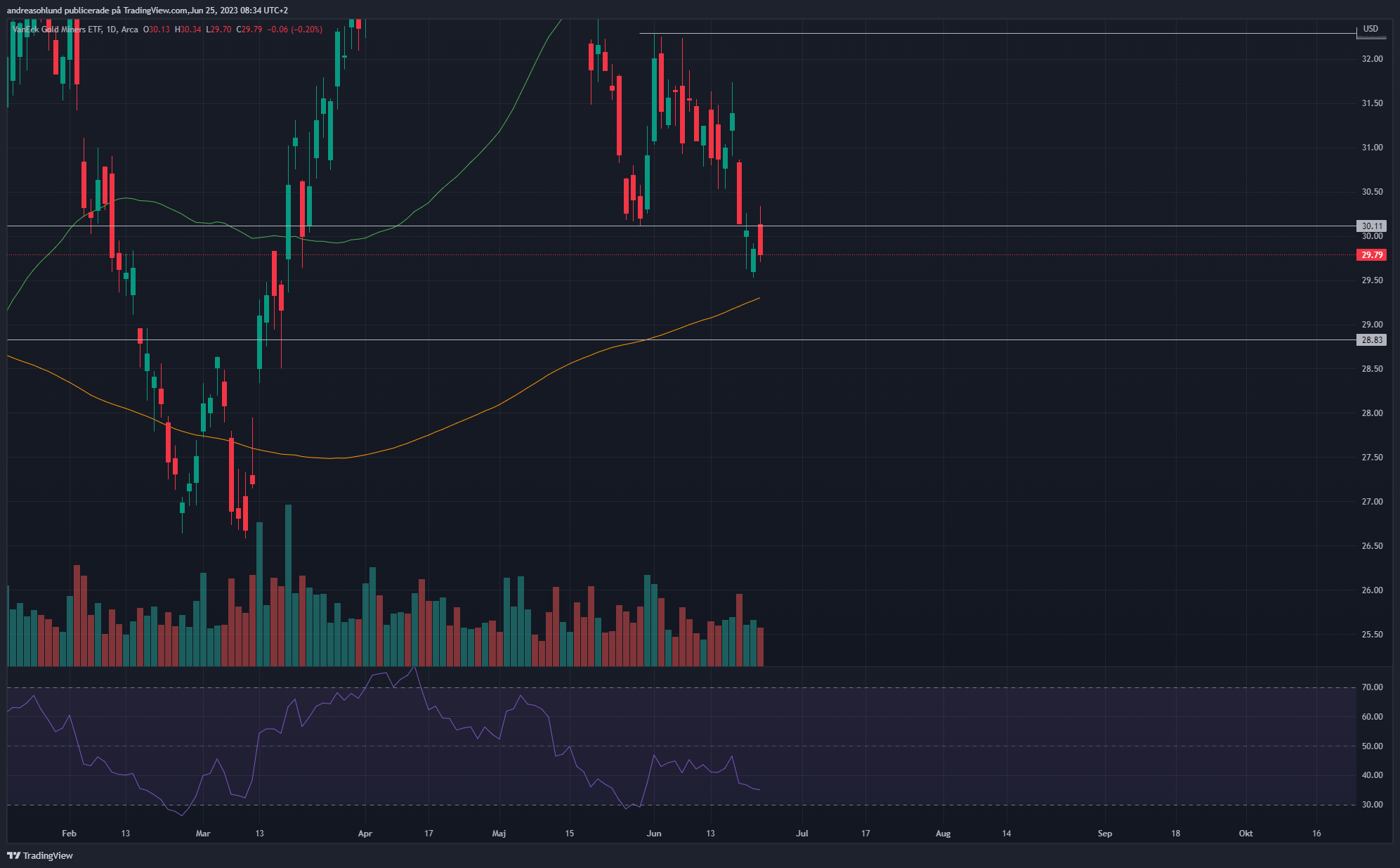1400x868 pixels.
Task: Click the RSI 70.00 level label
Action: [1372, 687]
